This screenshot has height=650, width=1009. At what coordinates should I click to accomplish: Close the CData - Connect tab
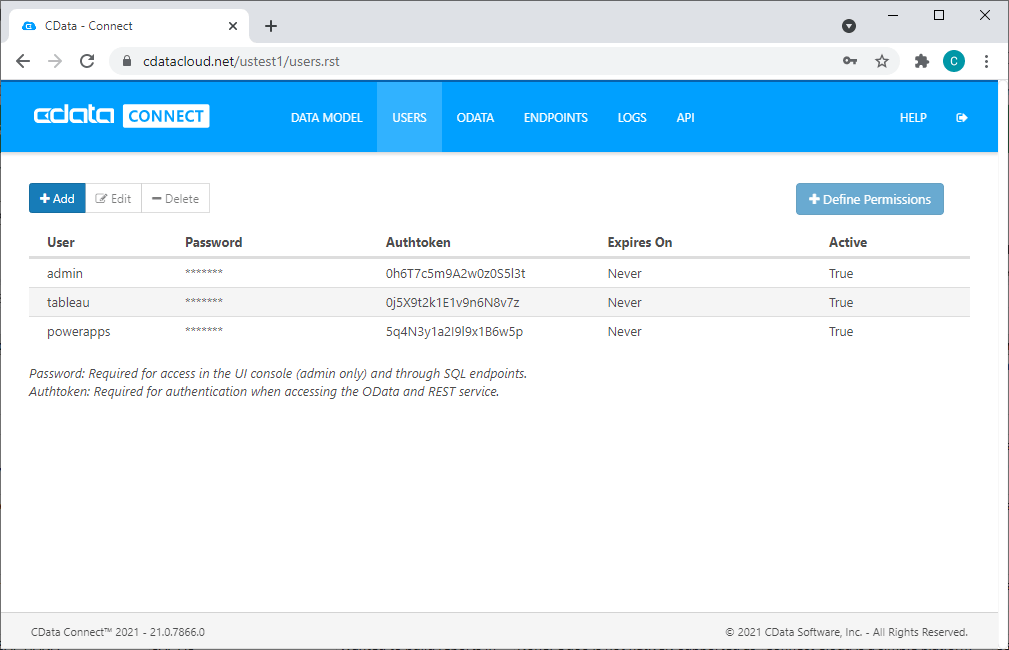tap(232, 26)
